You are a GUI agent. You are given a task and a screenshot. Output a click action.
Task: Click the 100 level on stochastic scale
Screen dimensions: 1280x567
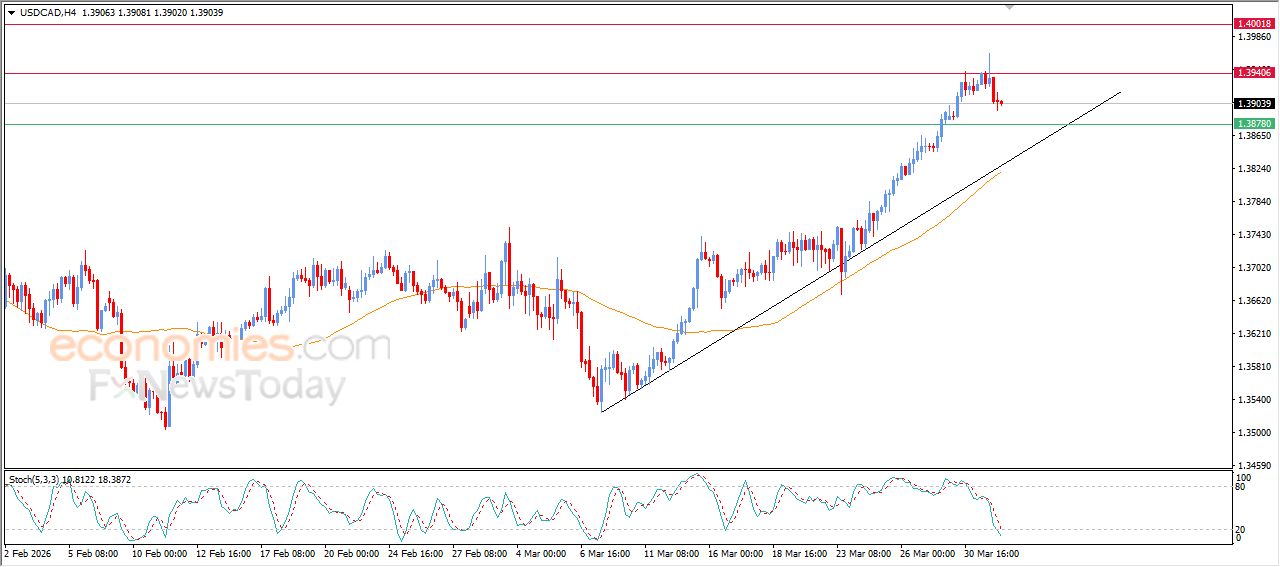[x=1244, y=478]
